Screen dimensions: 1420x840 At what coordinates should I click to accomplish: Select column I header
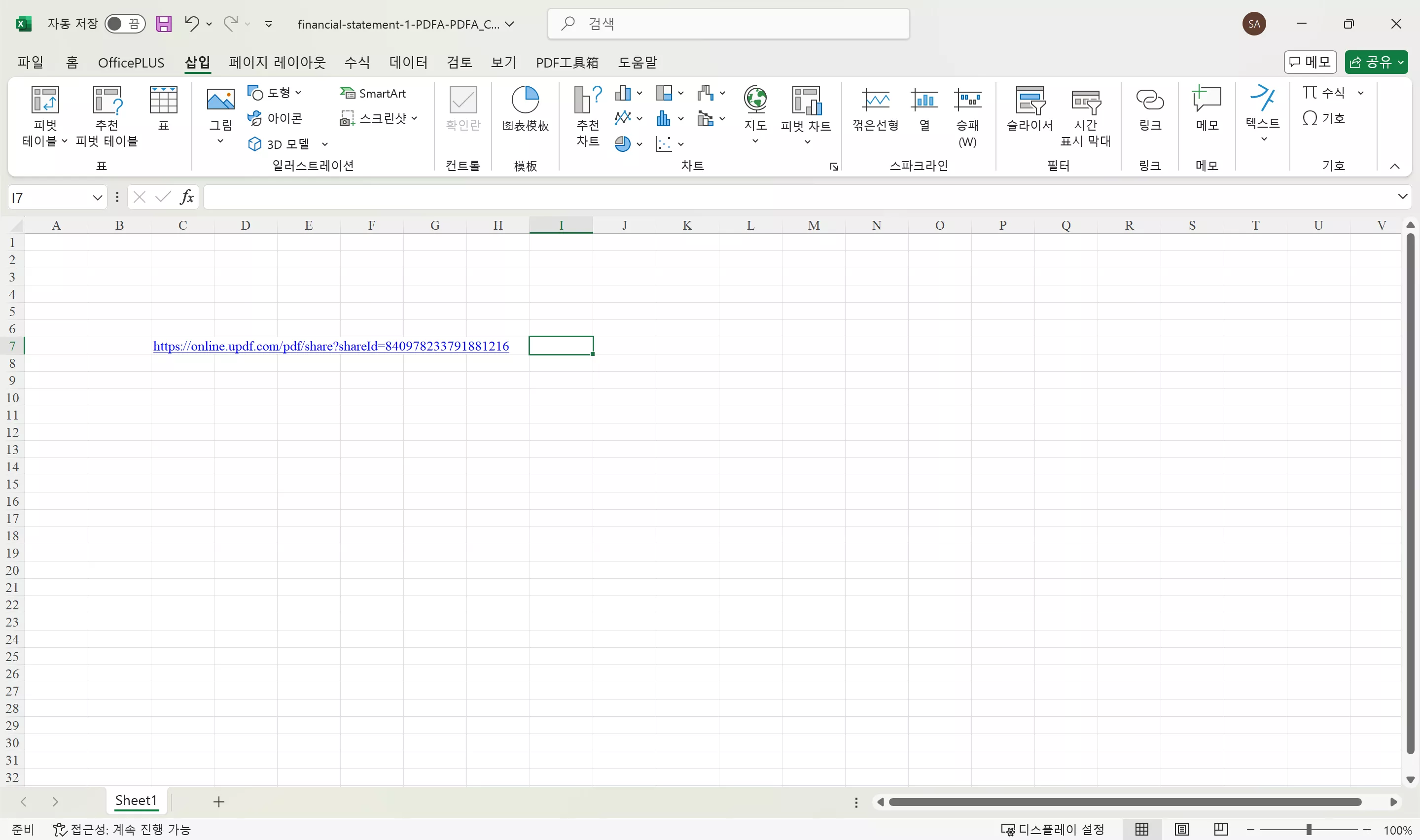pyautogui.click(x=561, y=225)
